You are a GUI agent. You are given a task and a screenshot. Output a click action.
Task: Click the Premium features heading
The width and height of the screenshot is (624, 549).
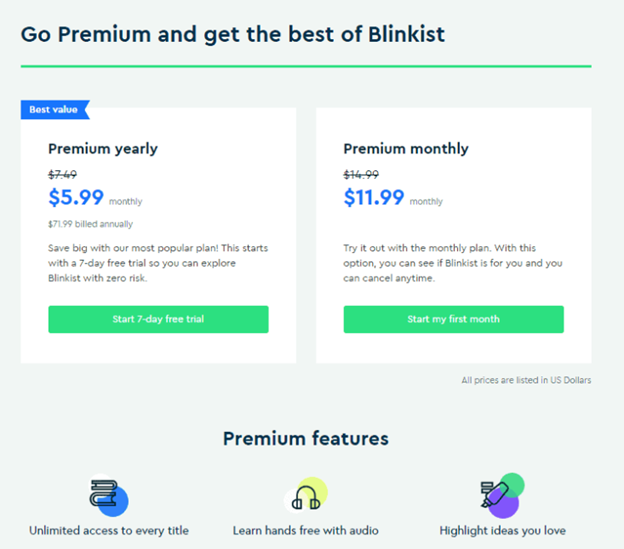point(305,438)
